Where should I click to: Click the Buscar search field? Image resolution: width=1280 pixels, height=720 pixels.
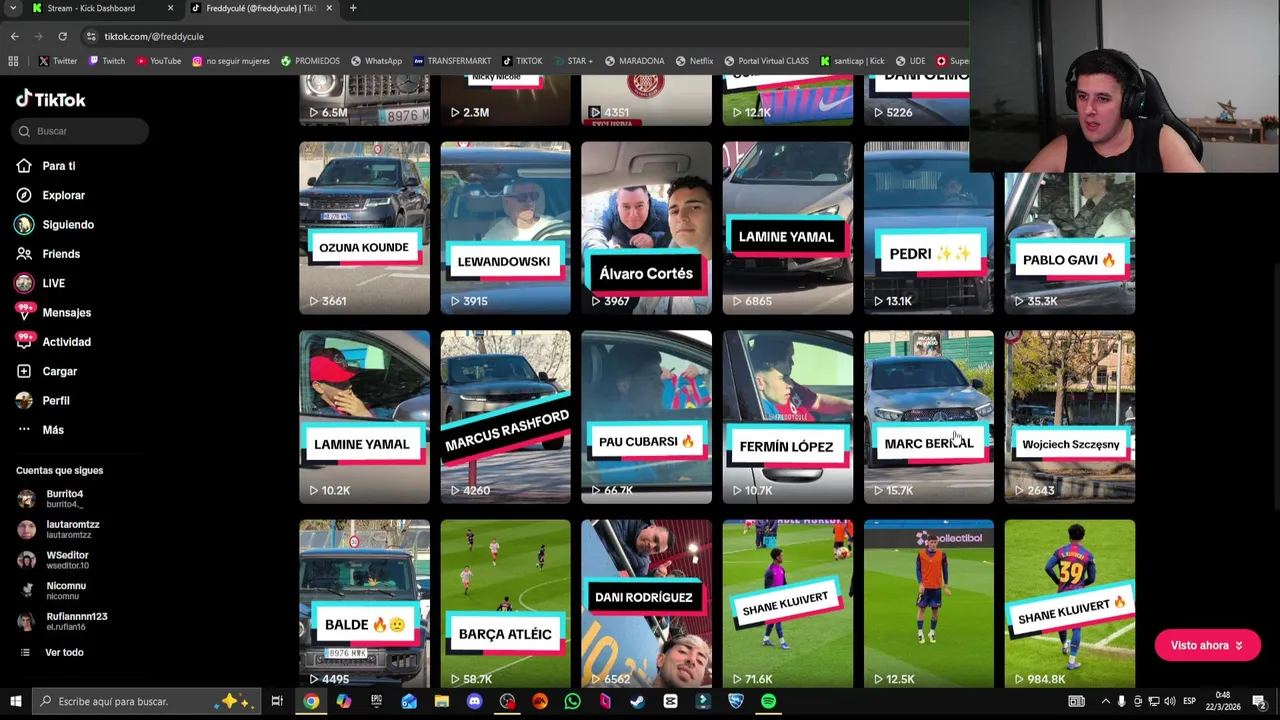[x=82, y=131]
